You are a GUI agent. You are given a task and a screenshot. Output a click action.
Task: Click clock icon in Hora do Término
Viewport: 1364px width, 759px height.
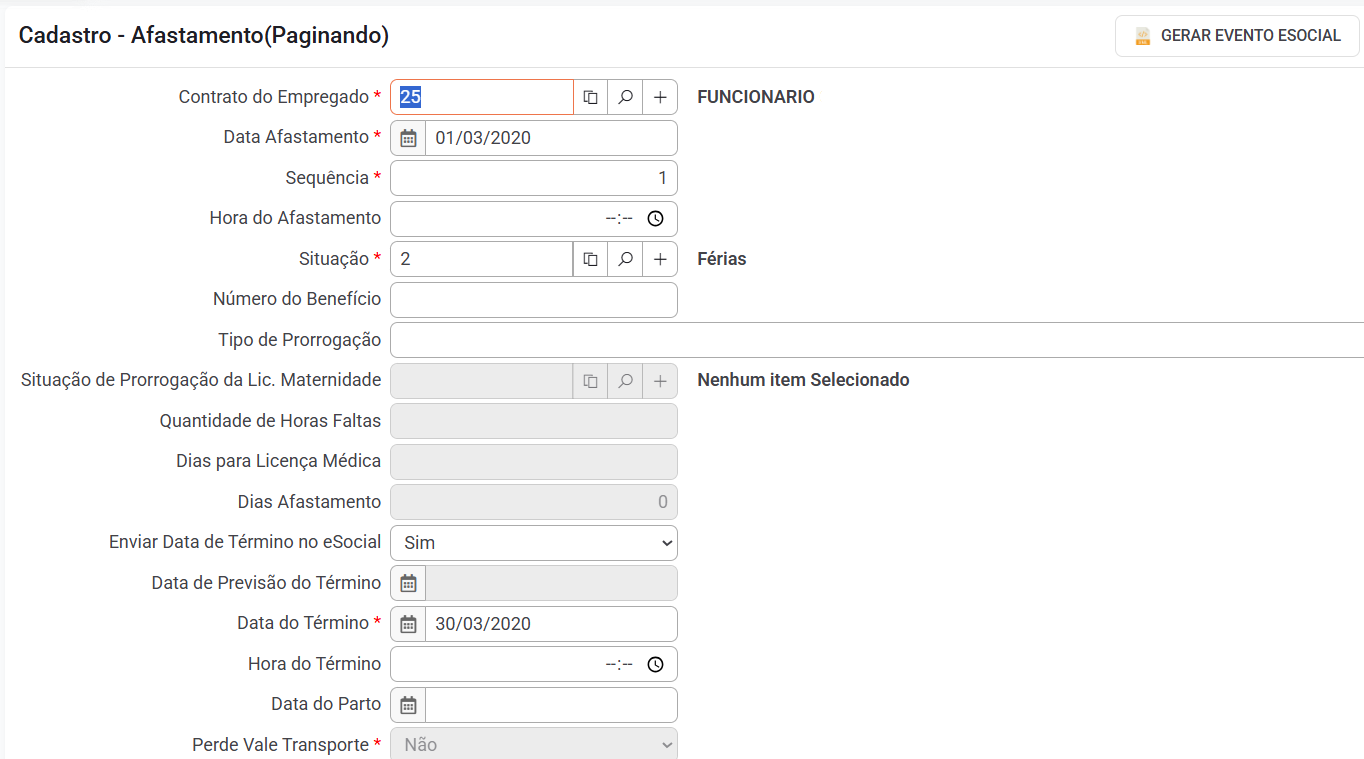pos(655,664)
